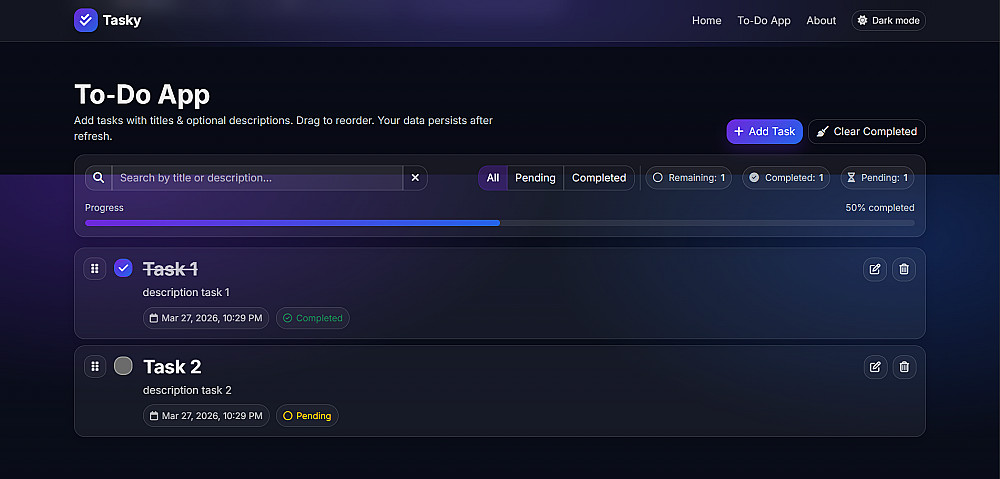Click Task 1 date chip Mar 27, 2026
This screenshot has height=479, width=1000.
click(206, 318)
